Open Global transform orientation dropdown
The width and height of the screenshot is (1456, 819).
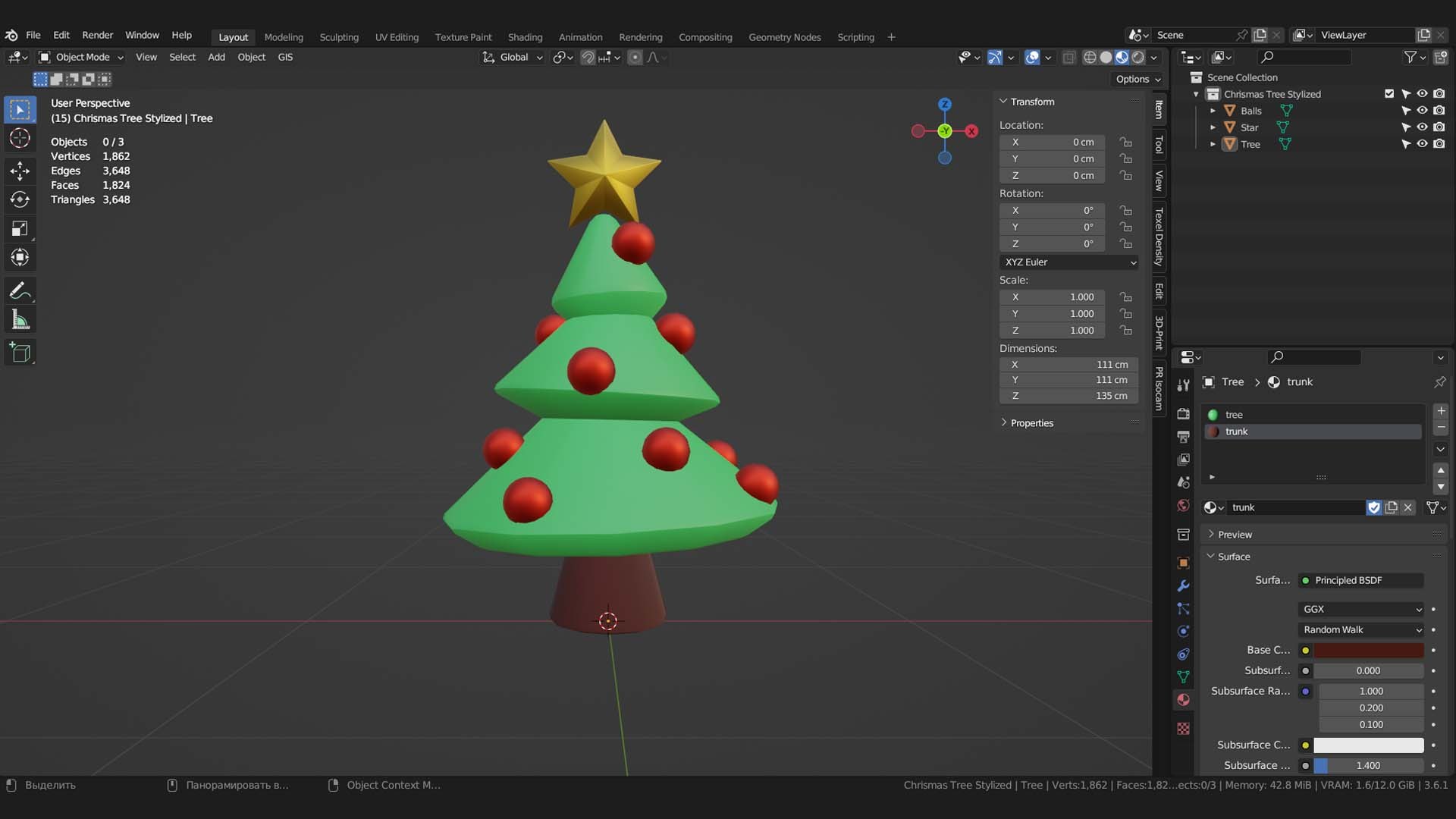point(513,58)
